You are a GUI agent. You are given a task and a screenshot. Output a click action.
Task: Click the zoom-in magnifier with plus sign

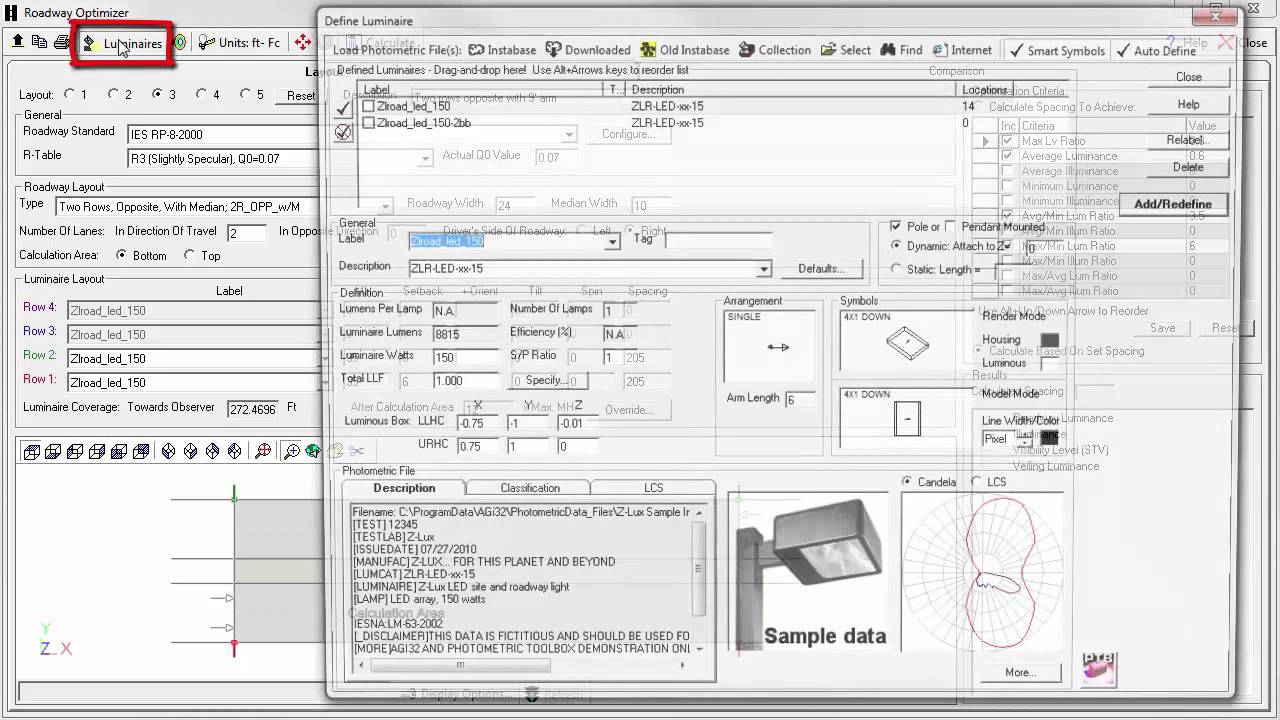291,452
